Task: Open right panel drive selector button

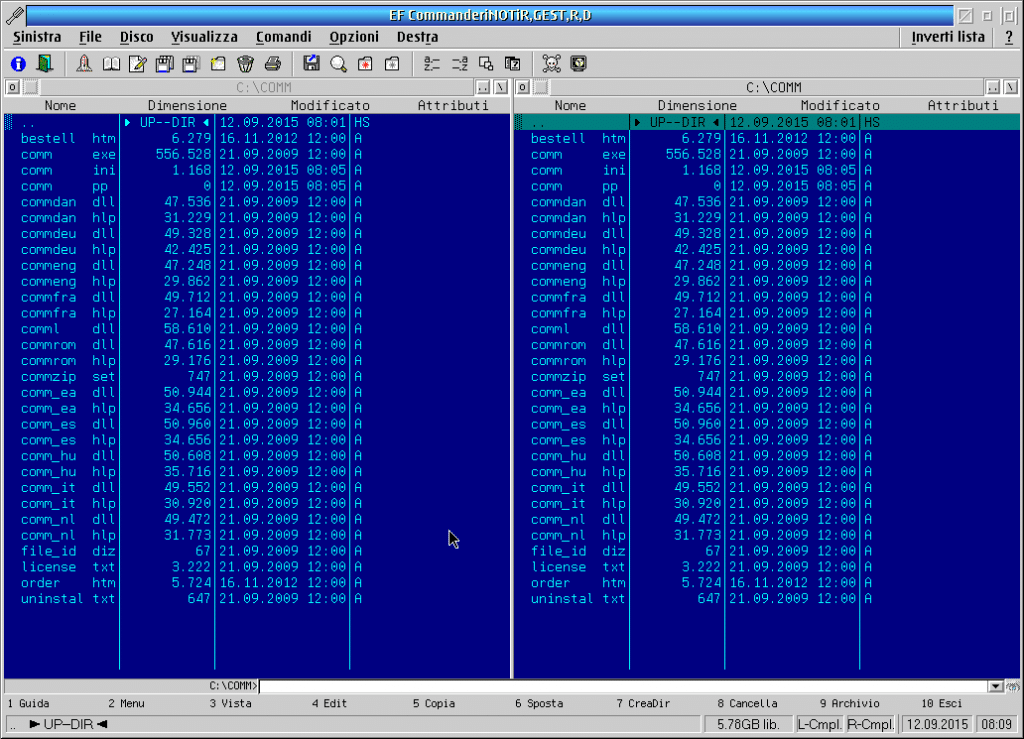Action: 522,87
